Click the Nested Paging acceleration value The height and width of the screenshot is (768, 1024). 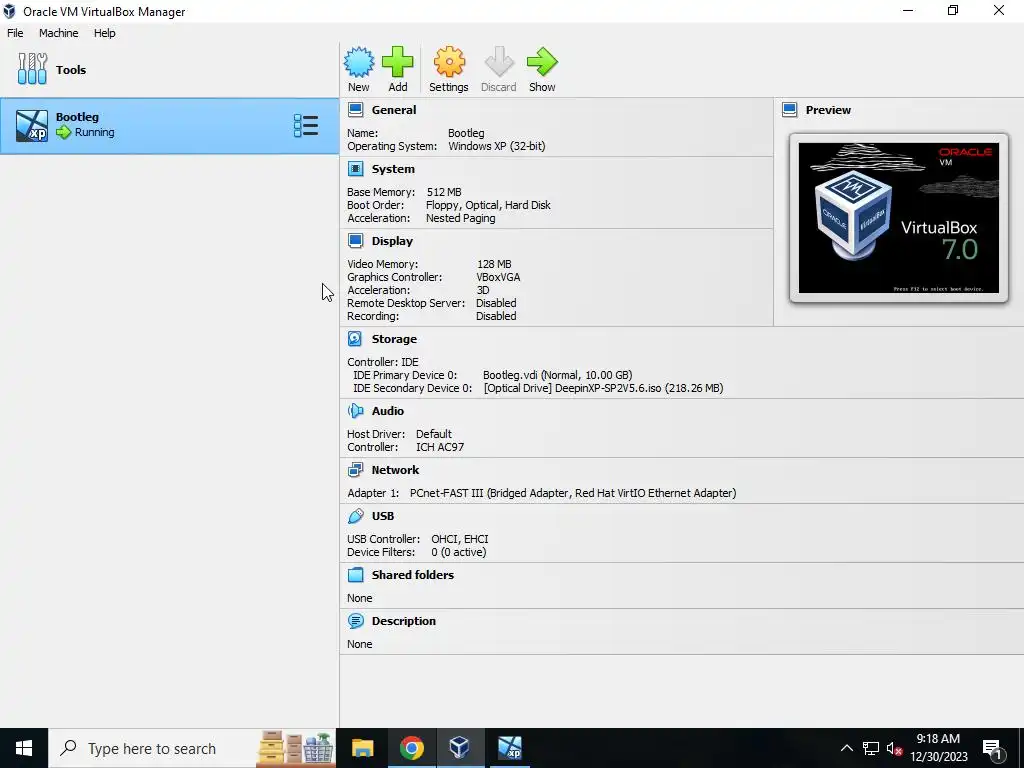coord(460,218)
